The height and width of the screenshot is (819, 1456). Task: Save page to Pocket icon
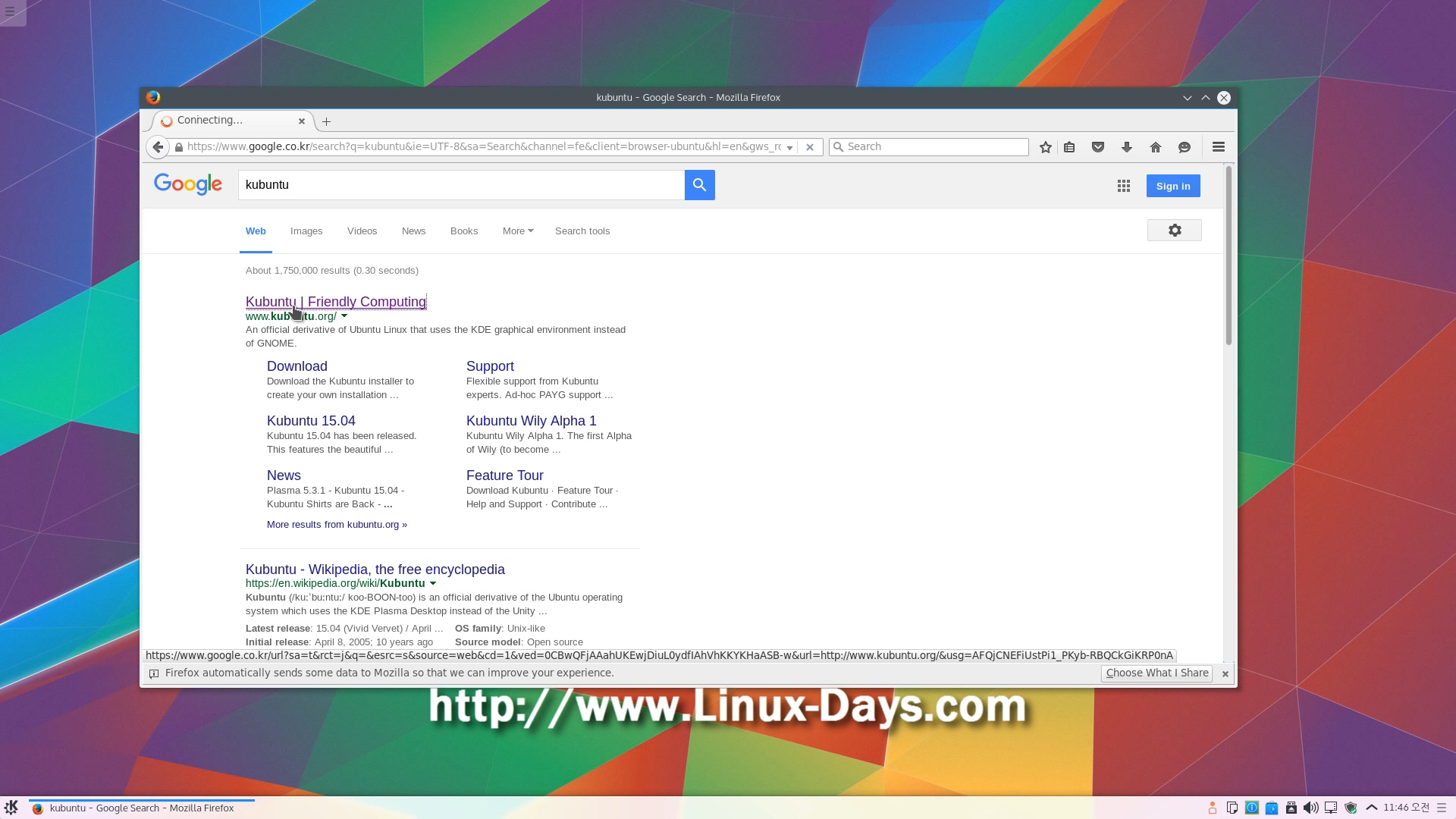click(1098, 147)
